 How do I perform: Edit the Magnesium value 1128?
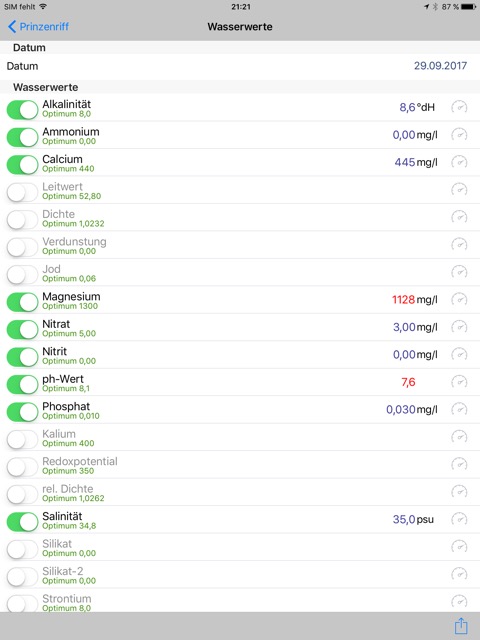click(x=403, y=300)
